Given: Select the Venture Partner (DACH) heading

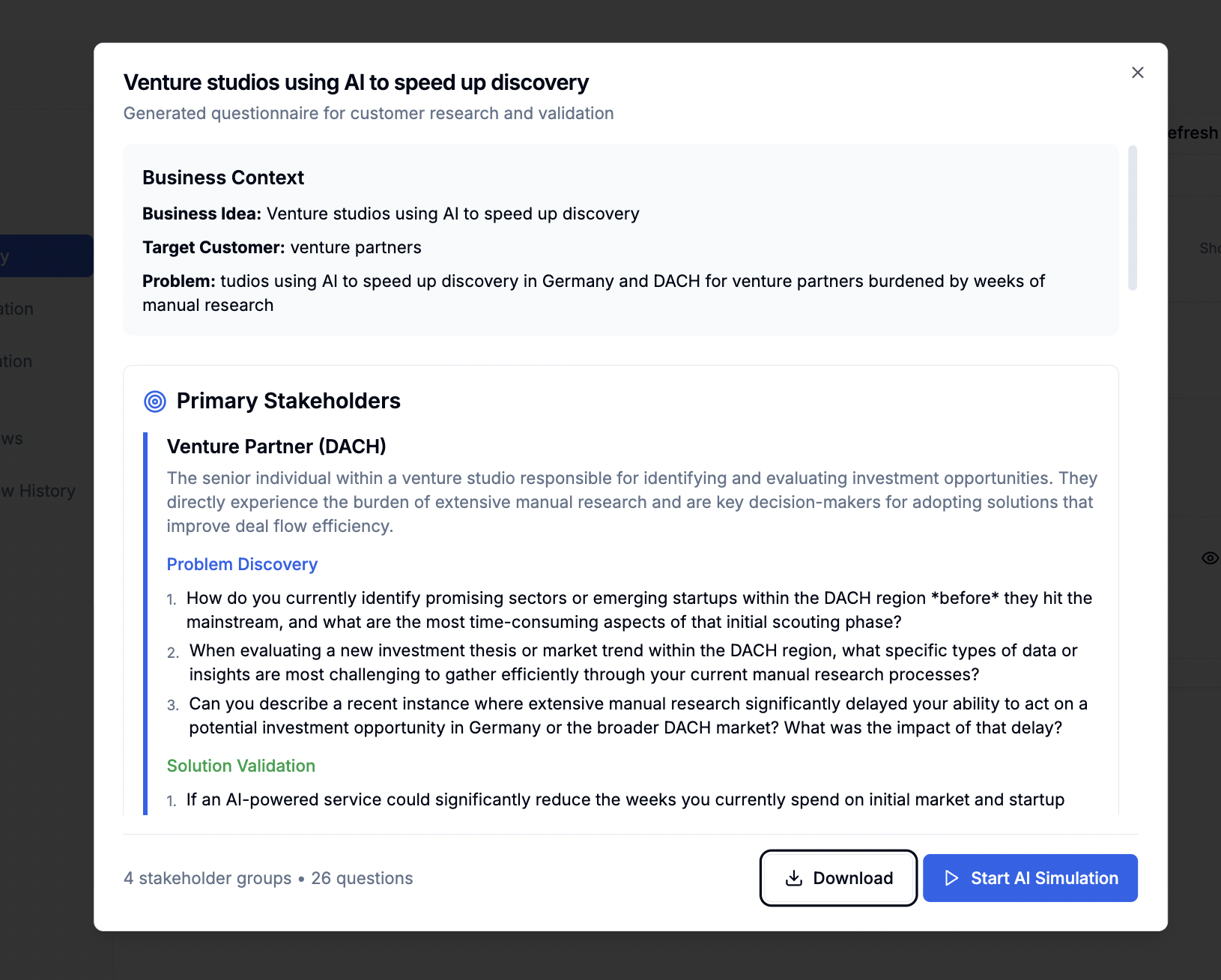Looking at the screenshot, I should coord(276,446).
